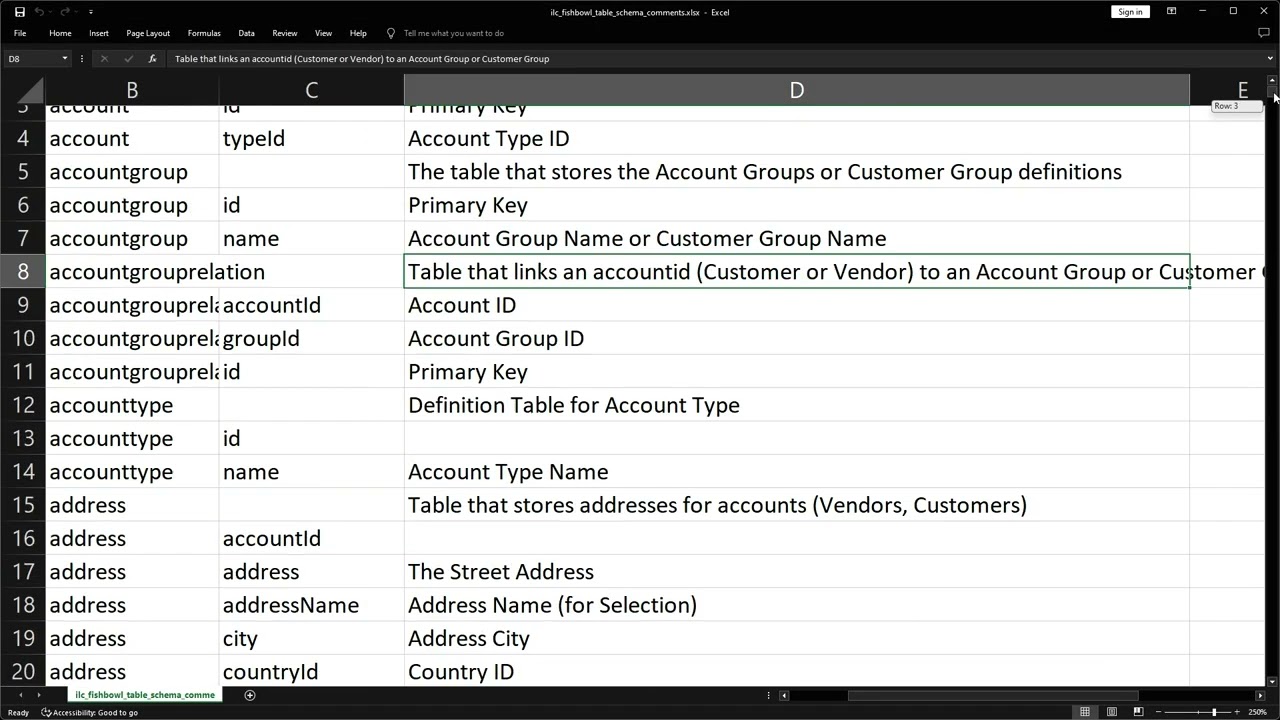The image size is (1280, 720).
Task: Switch to the Home ribbon tab
Action: (60, 33)
